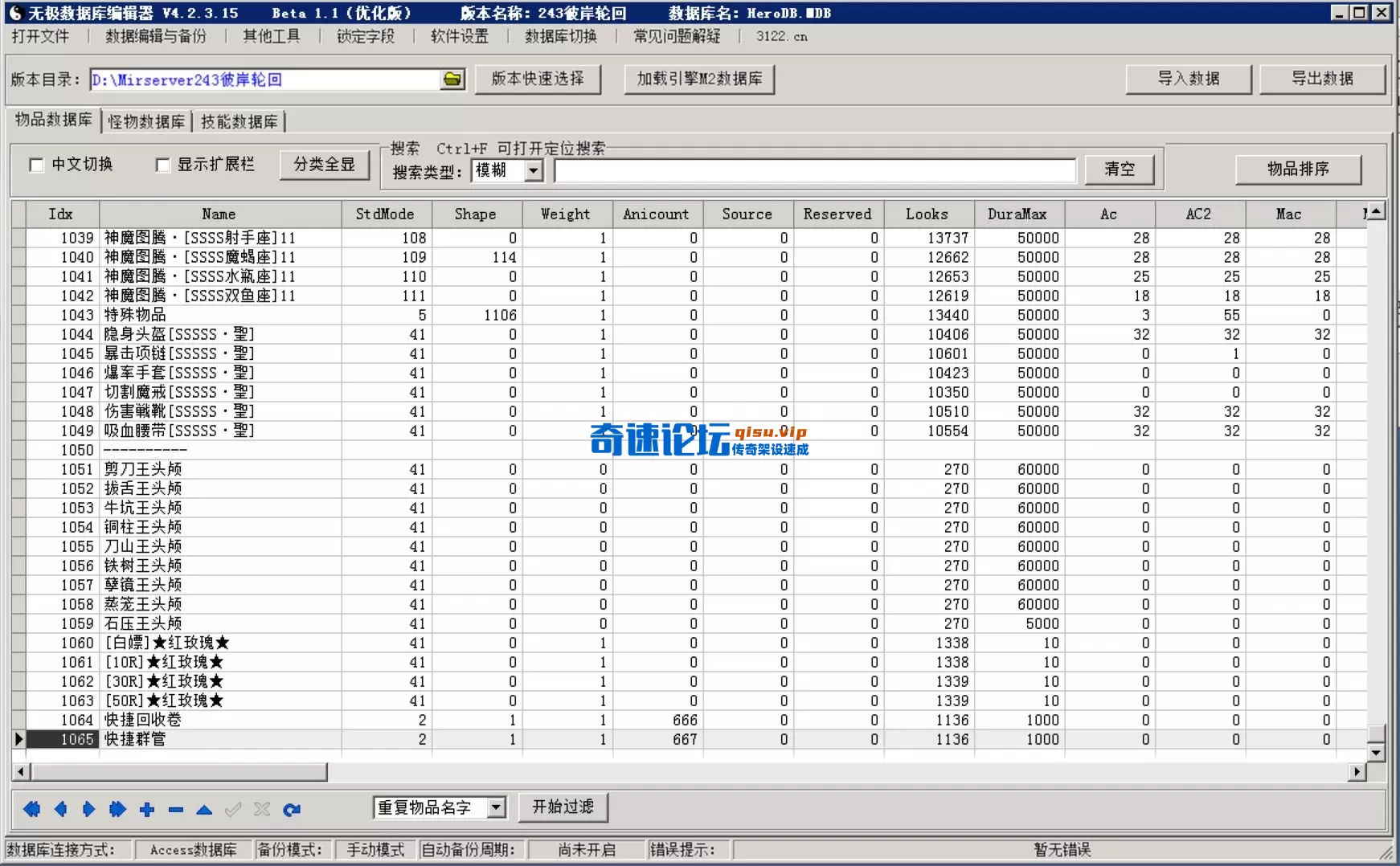Add a new record with the plus icon
The height and width of the screenshot is (866, 1400).
(x=146, y=810)
